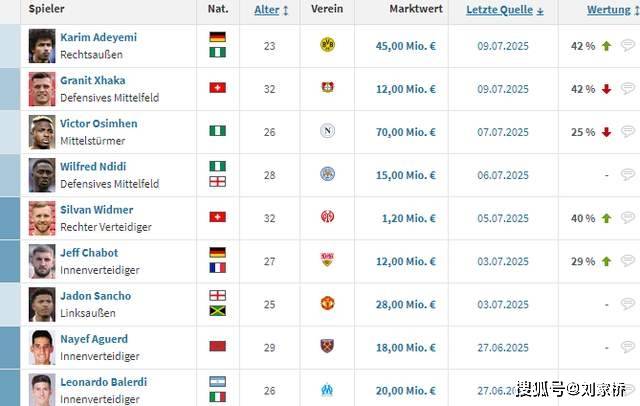The image size is (640, 406).
Task: Open comment bubble in Victor Osimhen row
Action: (627, 132)
